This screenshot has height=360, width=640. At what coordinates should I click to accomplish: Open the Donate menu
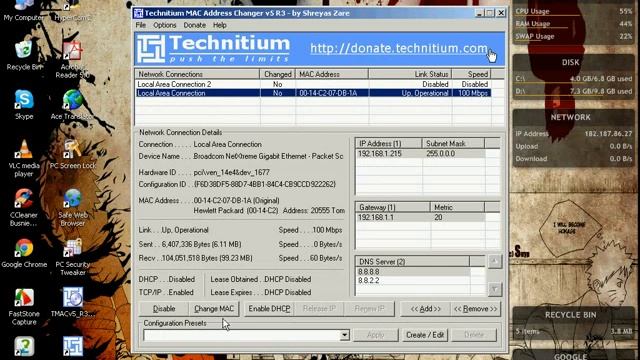pyautogui.click(x=194, y=25)
